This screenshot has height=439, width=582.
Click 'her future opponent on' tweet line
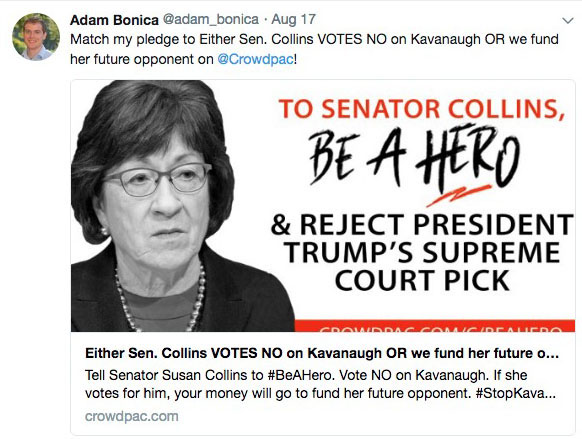pos(142,59)
